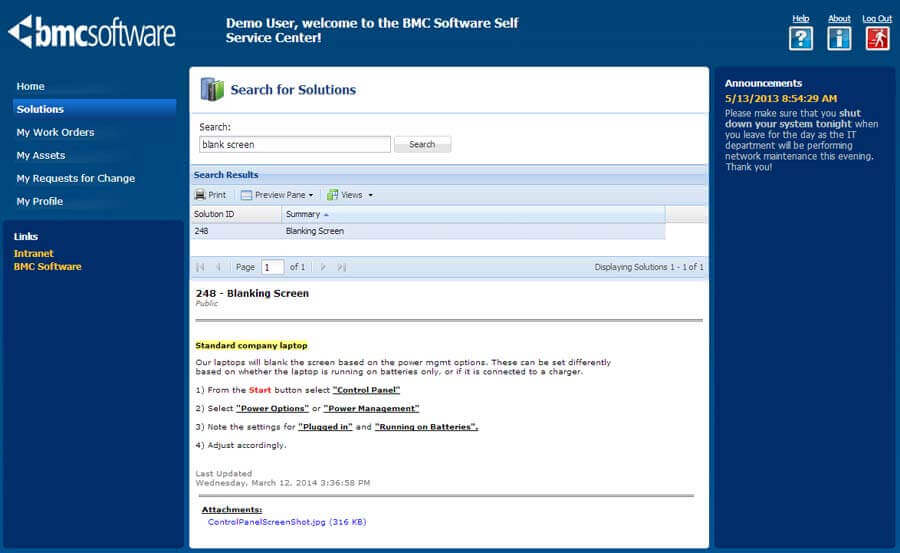Go to next results page
The image size is (900, 553).
(323, 267)
